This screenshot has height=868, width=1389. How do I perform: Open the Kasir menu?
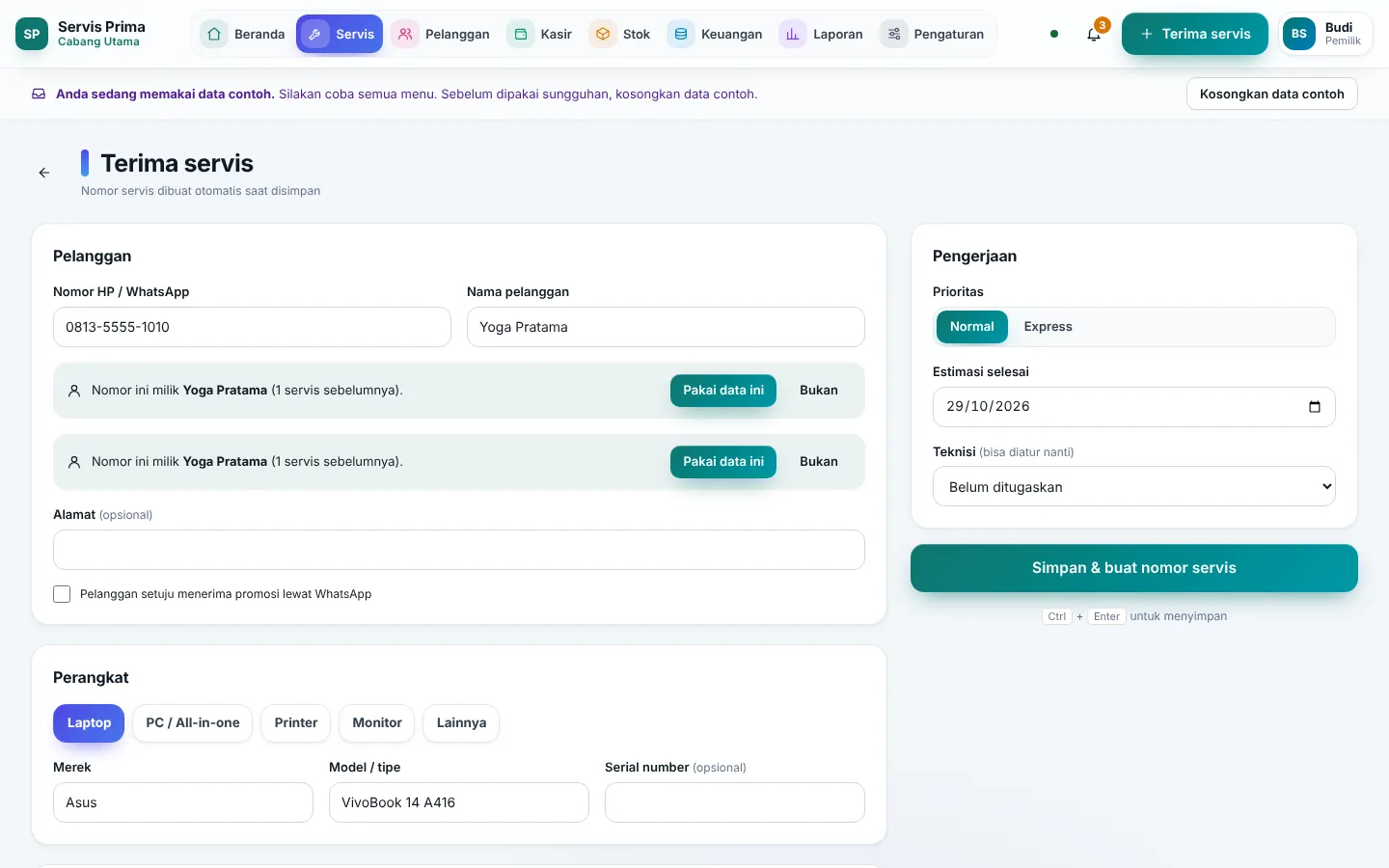539,34
